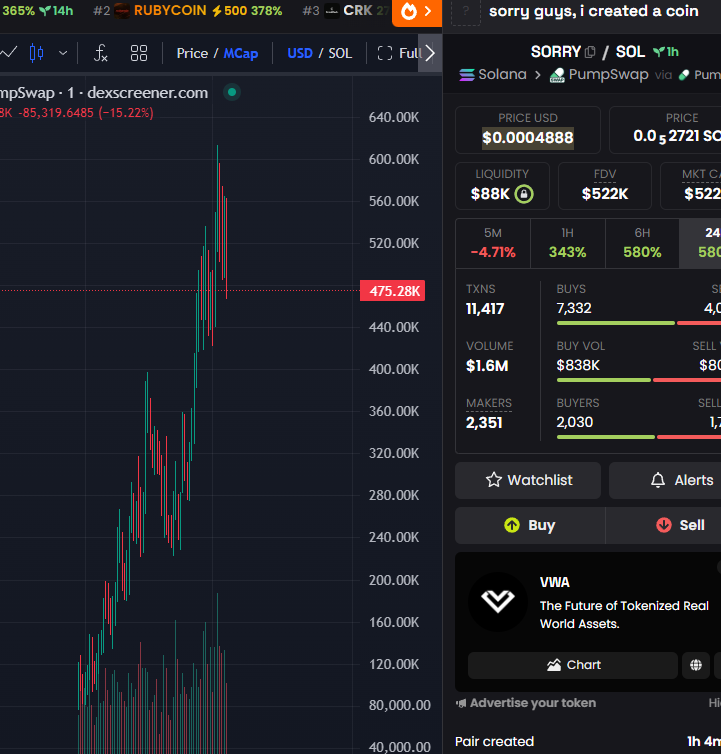Click the BUYS count 7,332
This screenshot has width=721, height=754.
tap(574, 308)
